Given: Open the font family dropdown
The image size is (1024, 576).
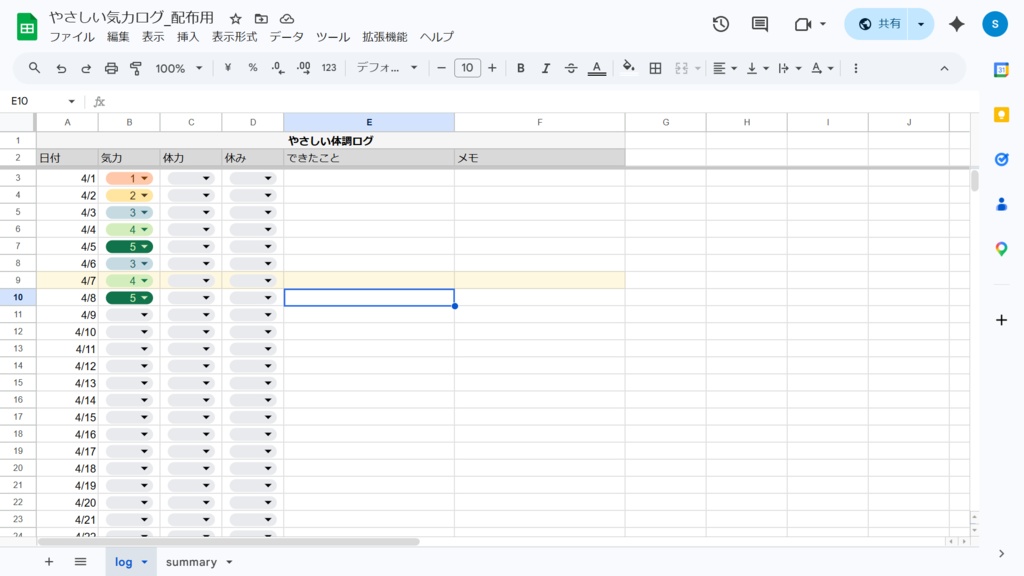Looking at the screenshot, I should pos(387,68).
